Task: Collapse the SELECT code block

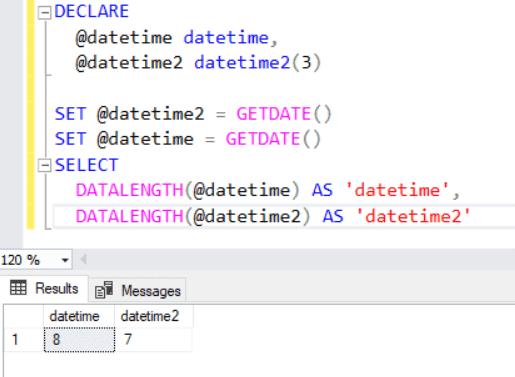Action: point(44,165)
